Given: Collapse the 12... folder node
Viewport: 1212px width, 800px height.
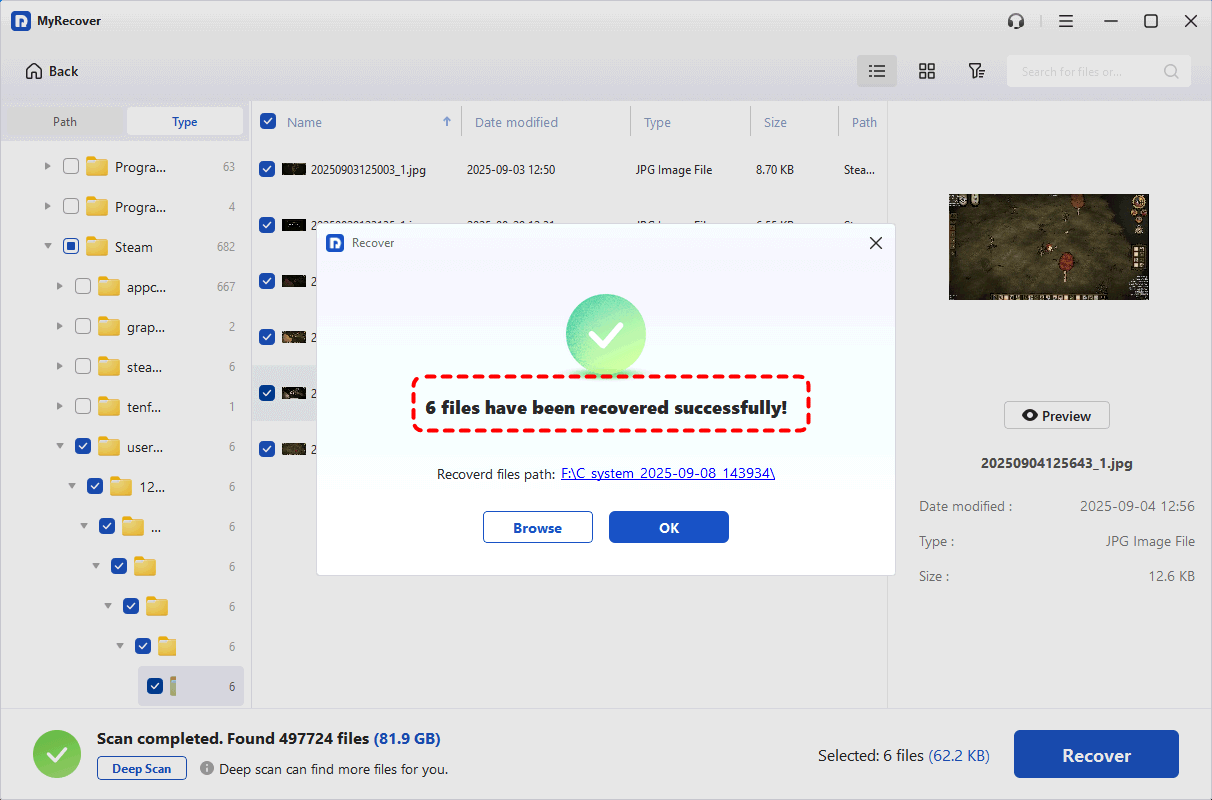Looking at the screenshot, I should (x=71, y=487).
